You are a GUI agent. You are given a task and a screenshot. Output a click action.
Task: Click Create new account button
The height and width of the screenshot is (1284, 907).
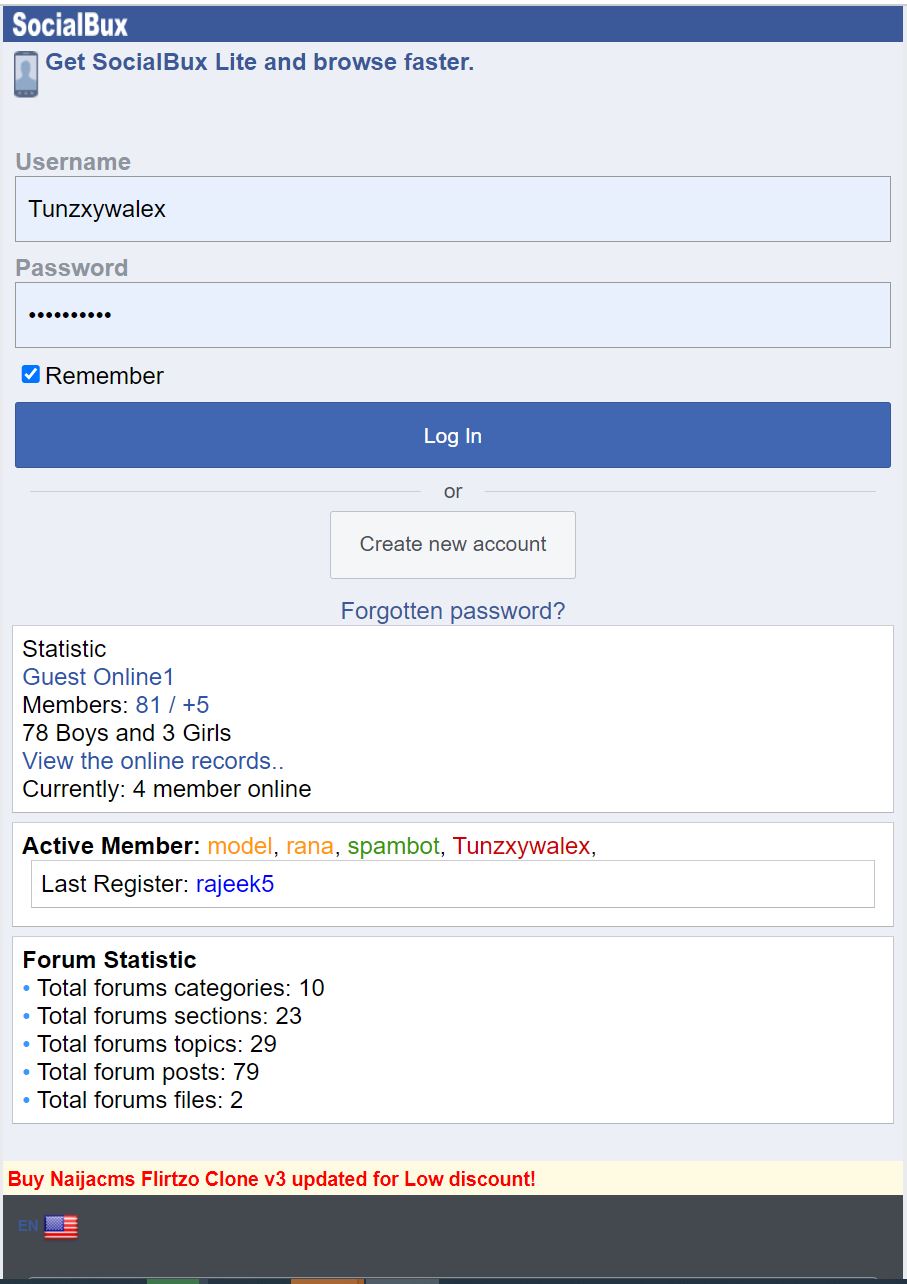coord(452,545)
